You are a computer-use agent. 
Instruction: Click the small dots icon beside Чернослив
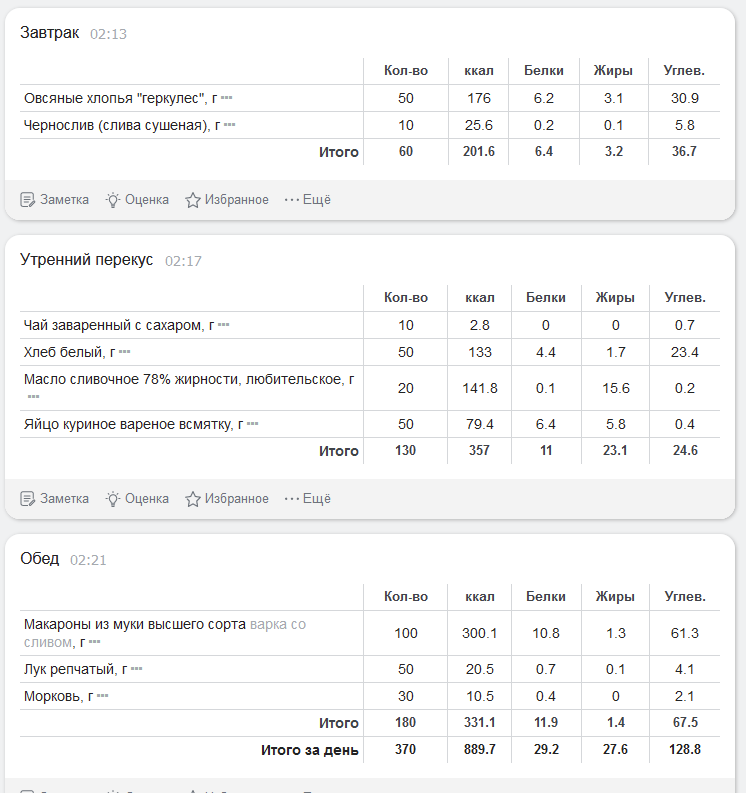pyautogui.click(x=229, y=125)
